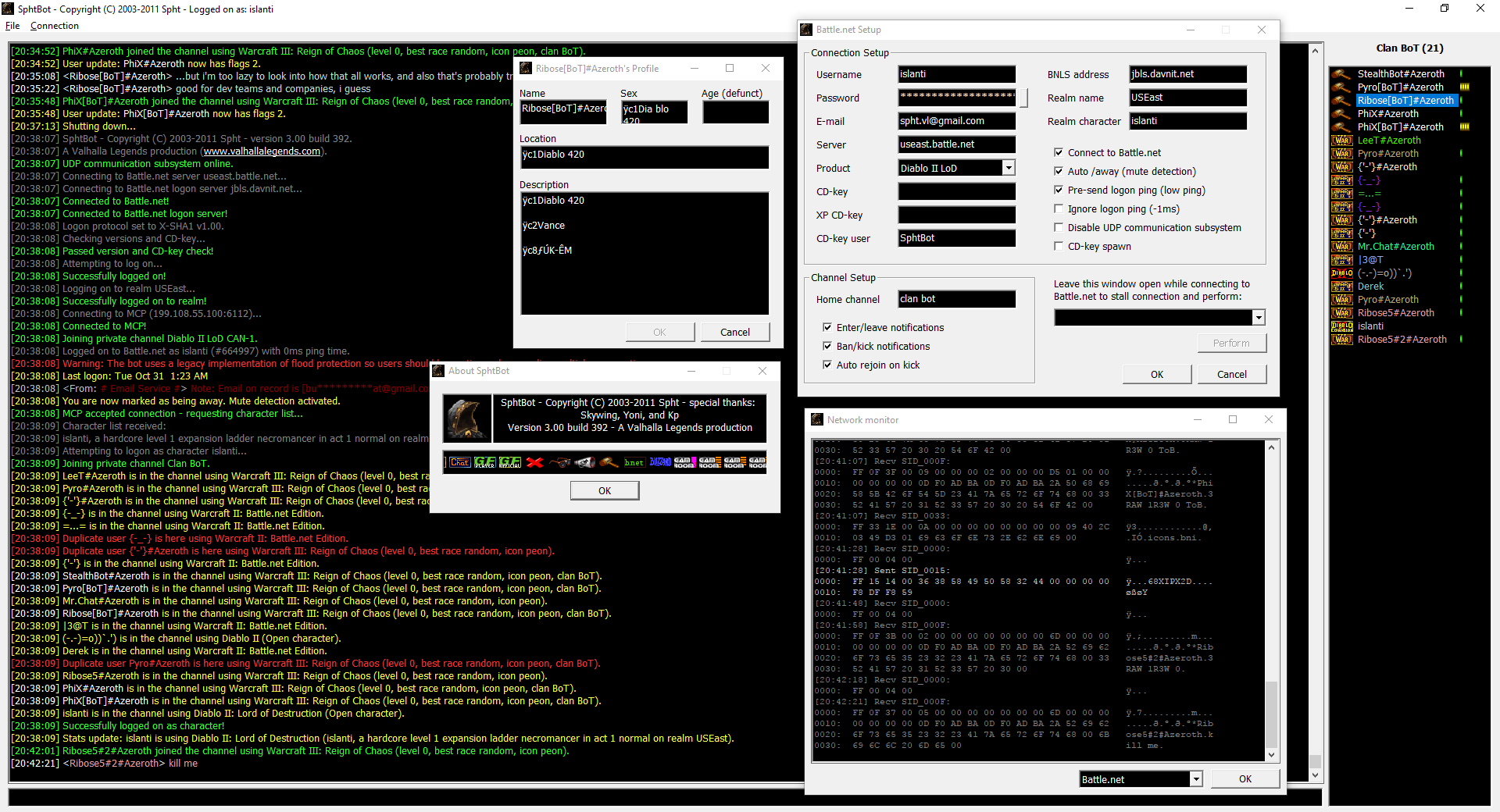Click the GF Player icon in About dialog
The image size is (1500, 812).
(485, 462)
